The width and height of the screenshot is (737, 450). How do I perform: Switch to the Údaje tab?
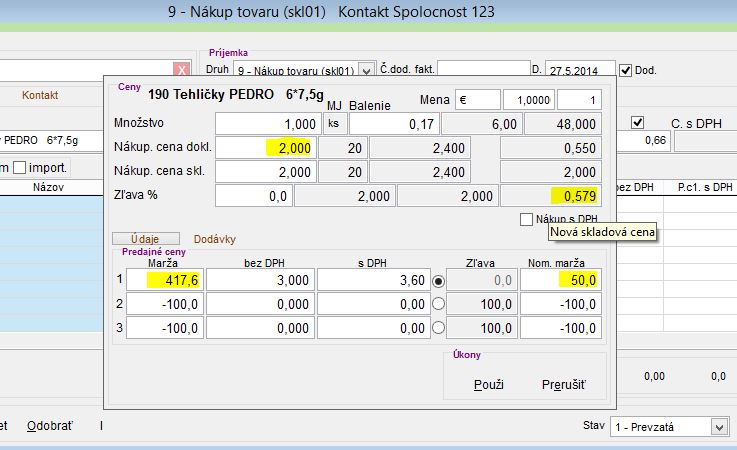coord(145,239)
